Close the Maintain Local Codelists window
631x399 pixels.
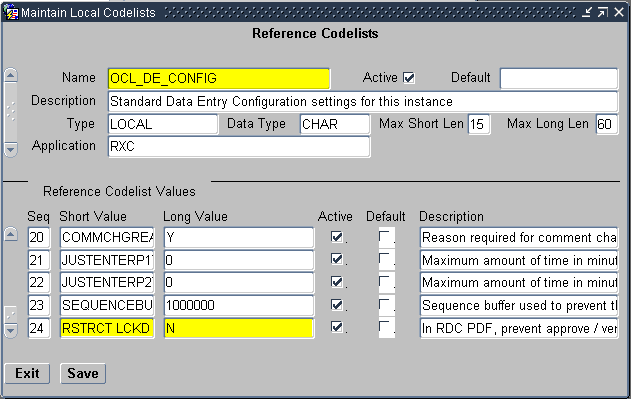click(x=619, y=12)
